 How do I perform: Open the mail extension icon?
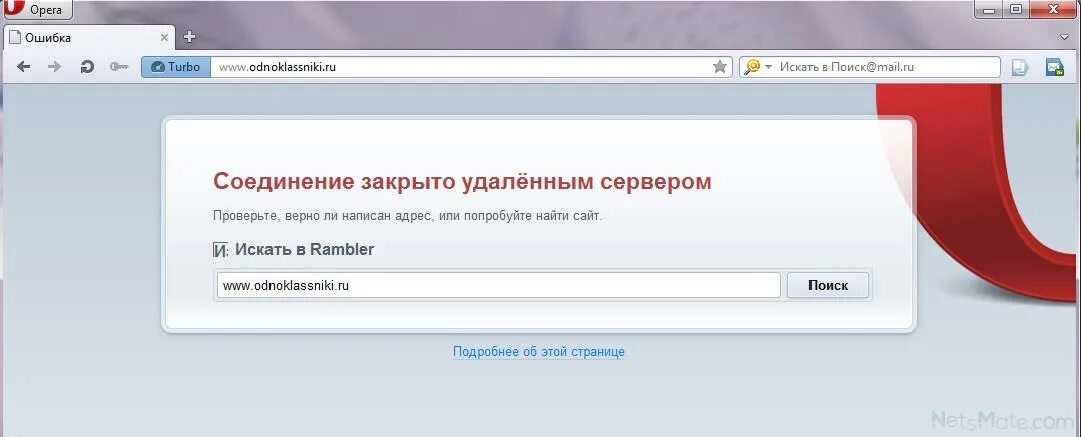1055,67
